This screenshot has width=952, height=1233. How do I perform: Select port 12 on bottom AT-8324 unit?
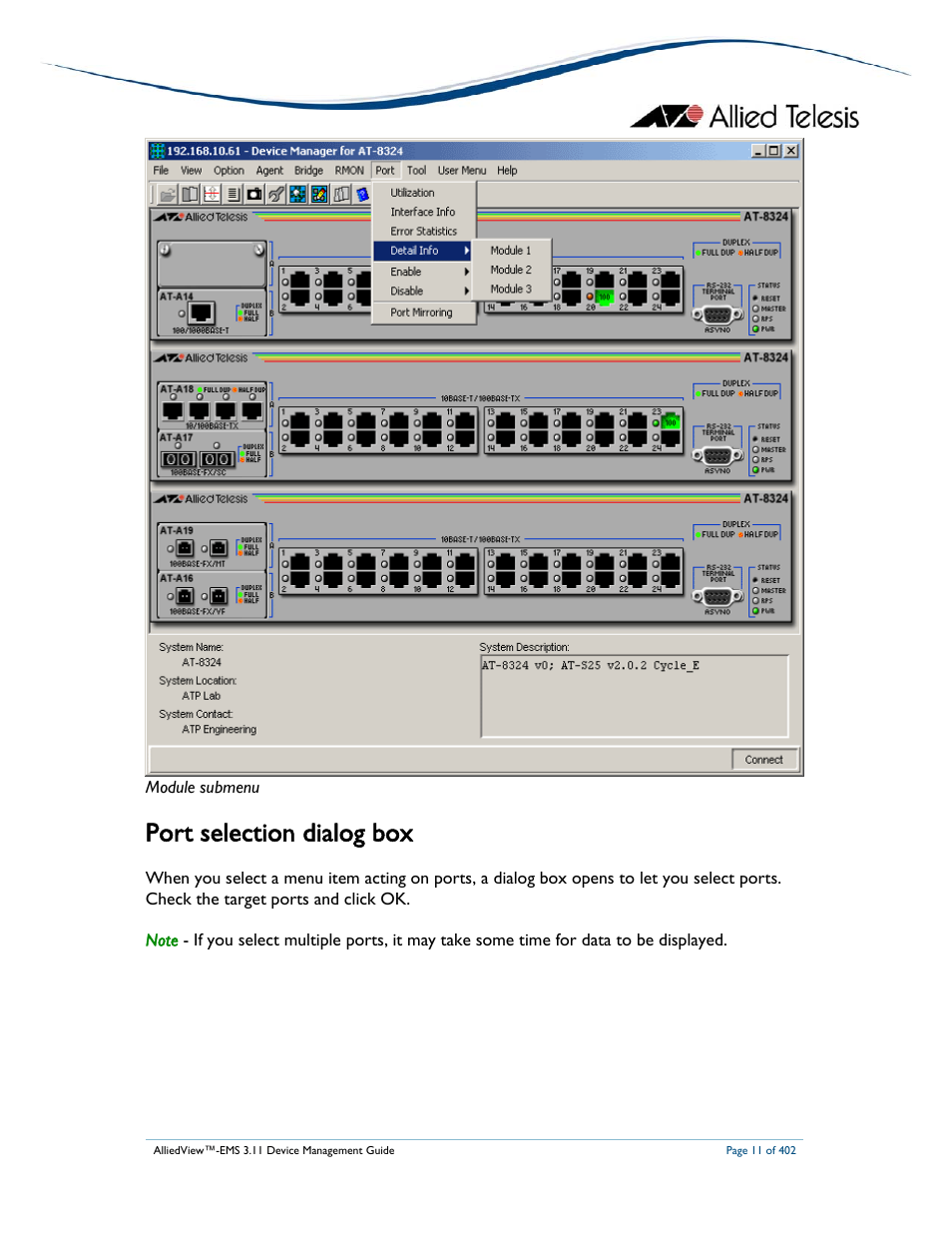(x=466, y=578)
